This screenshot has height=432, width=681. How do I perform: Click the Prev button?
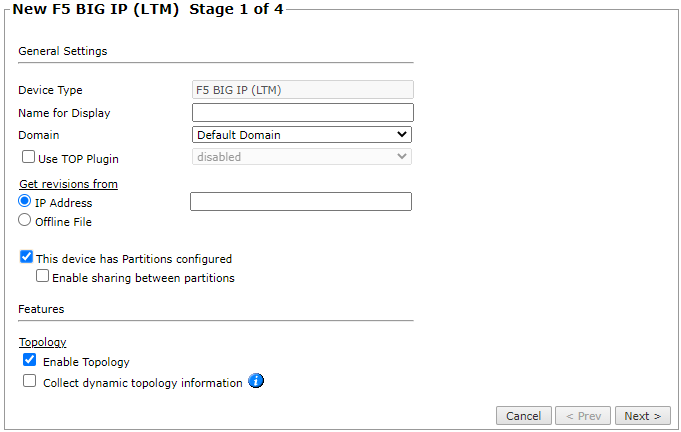click(x=582, y=415)
